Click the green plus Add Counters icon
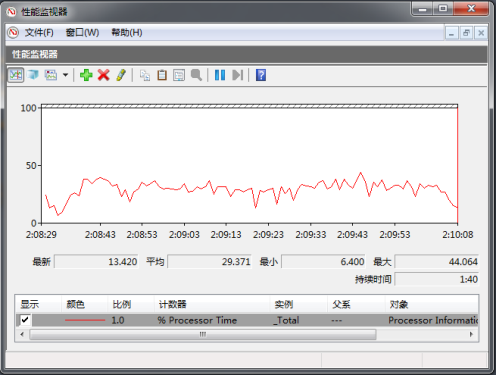 click(x=86, y=75)
